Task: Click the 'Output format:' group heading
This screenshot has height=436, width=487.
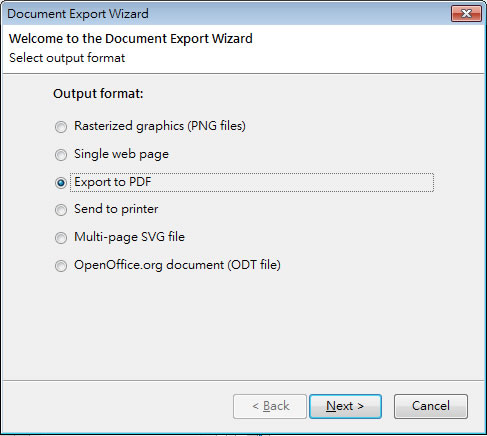Action: coord(98,94)
